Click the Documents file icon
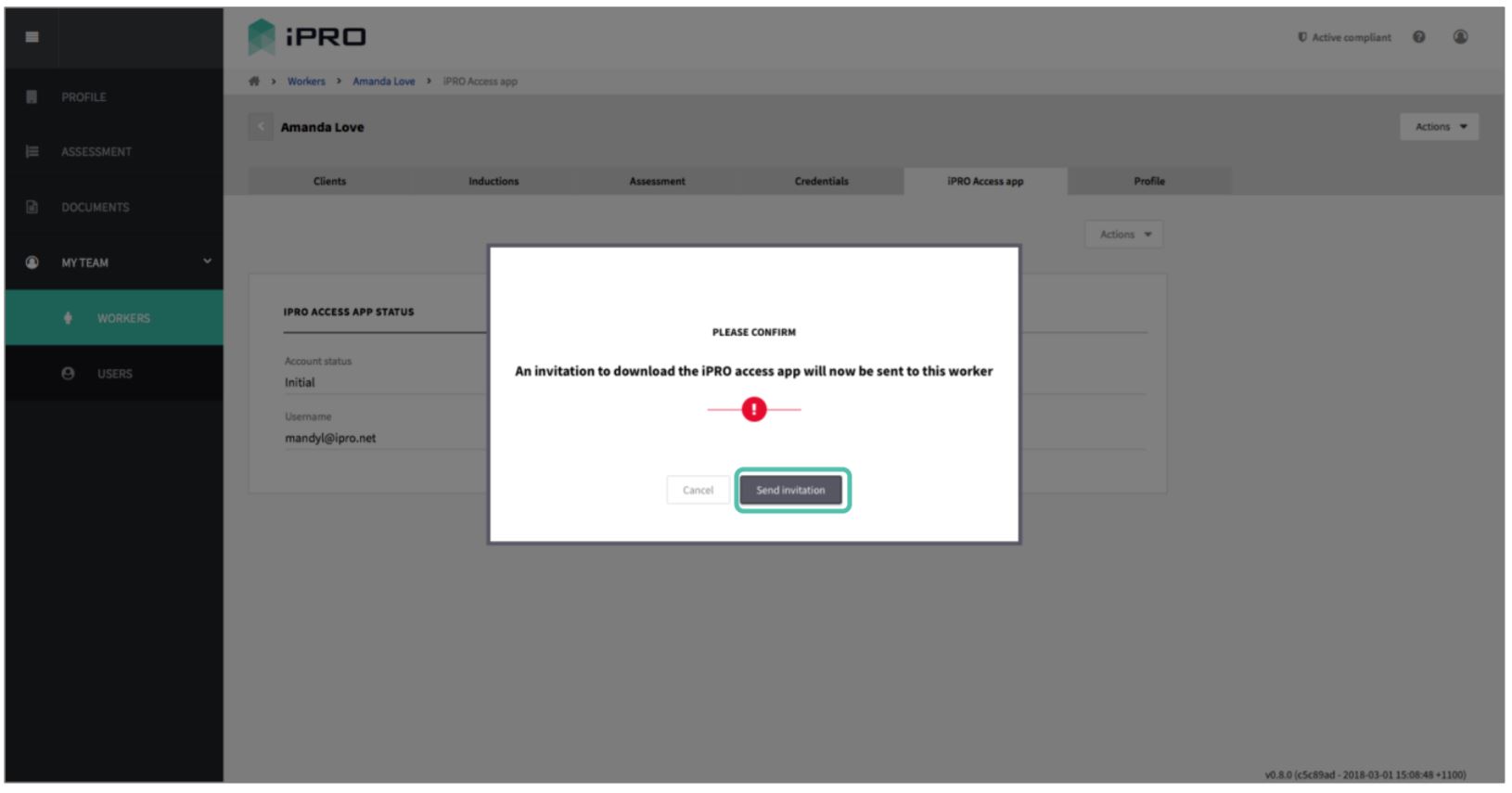 click(32, 207)
